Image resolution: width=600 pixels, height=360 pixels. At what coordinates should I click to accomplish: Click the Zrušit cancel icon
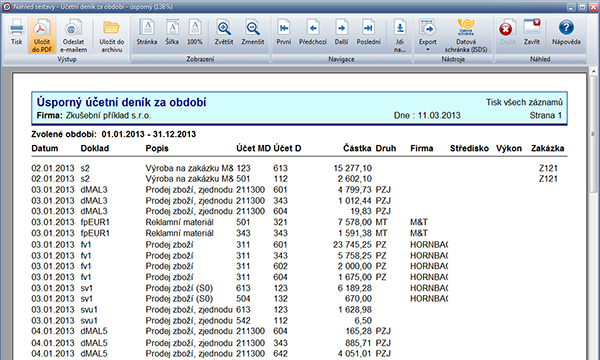coord(507,32)
